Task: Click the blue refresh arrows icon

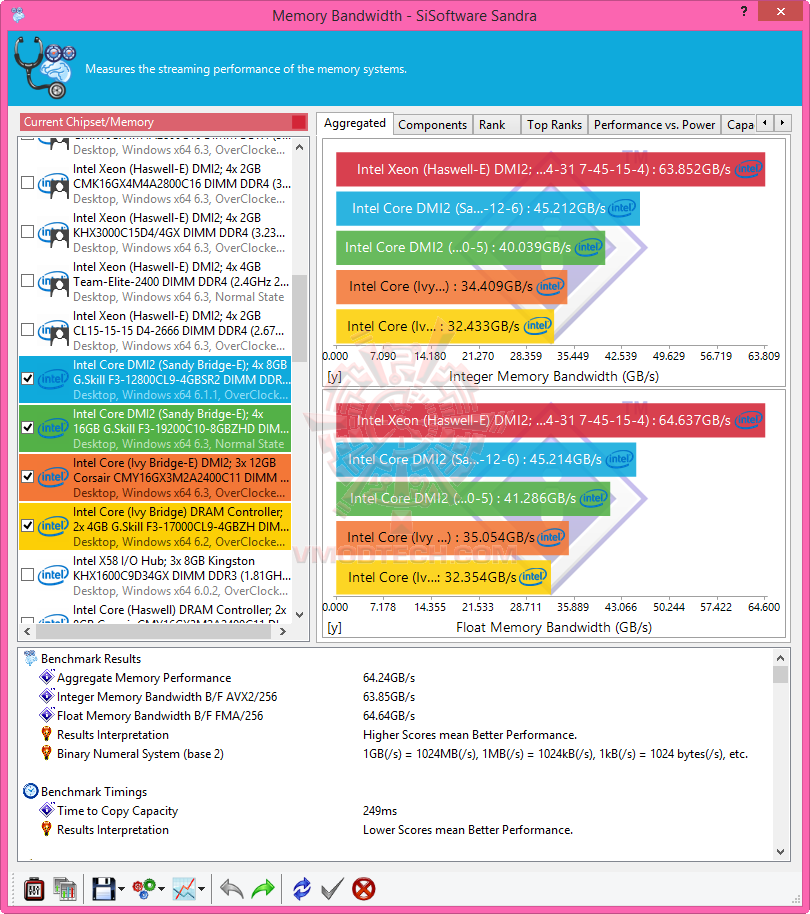Action: (301, 889)
